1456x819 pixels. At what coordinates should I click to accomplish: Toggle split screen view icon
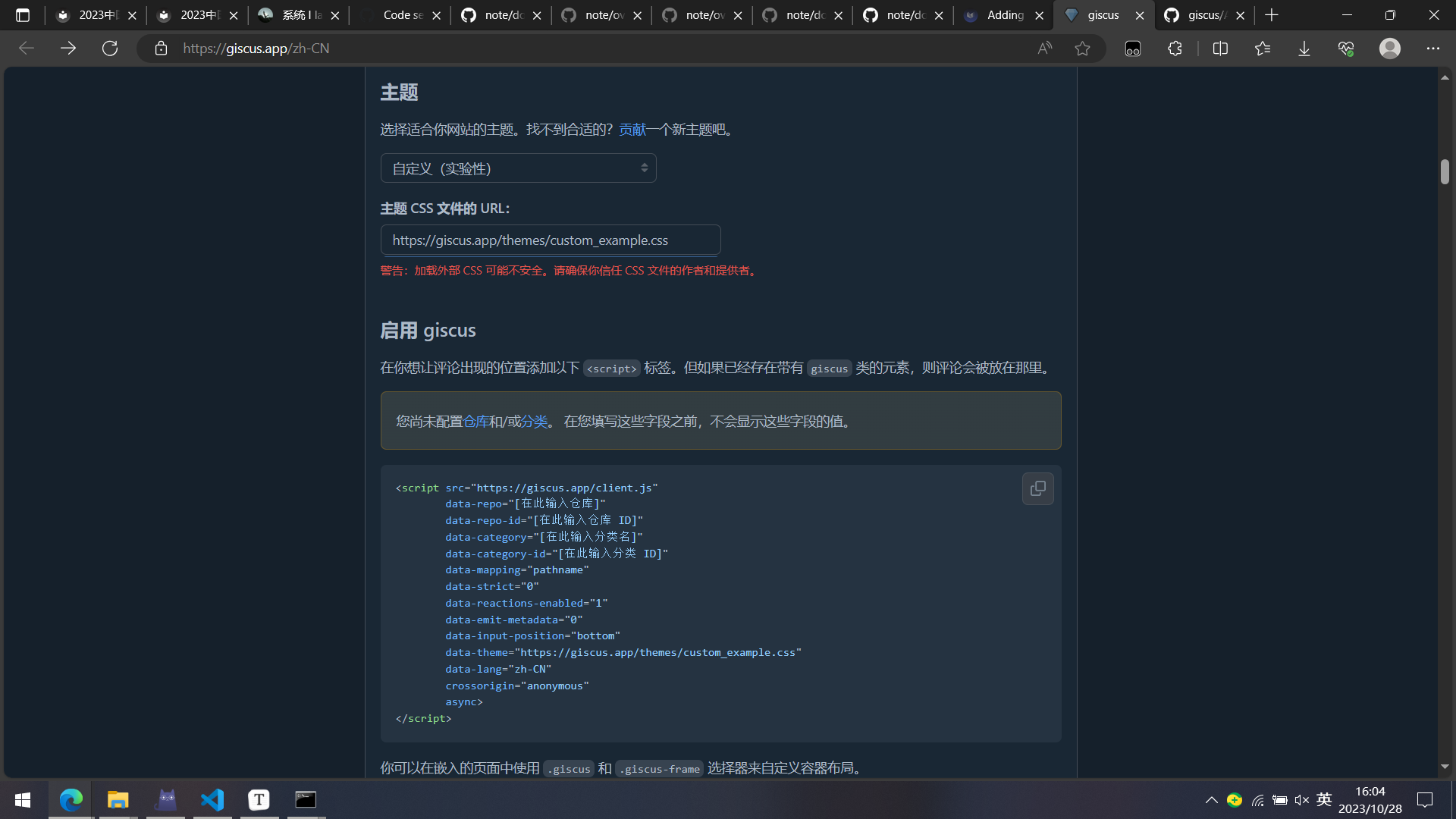tap(1220, 49)
